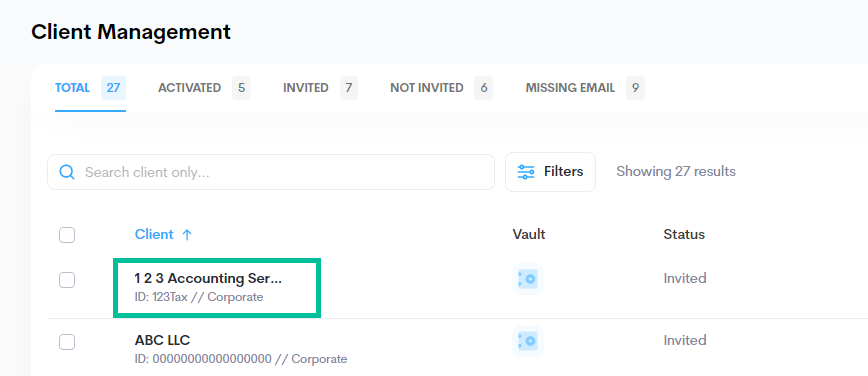Open 1 2 3 Accounting Ser... client
The height and width of the screenshot is (376, 868).
point(208,279)
